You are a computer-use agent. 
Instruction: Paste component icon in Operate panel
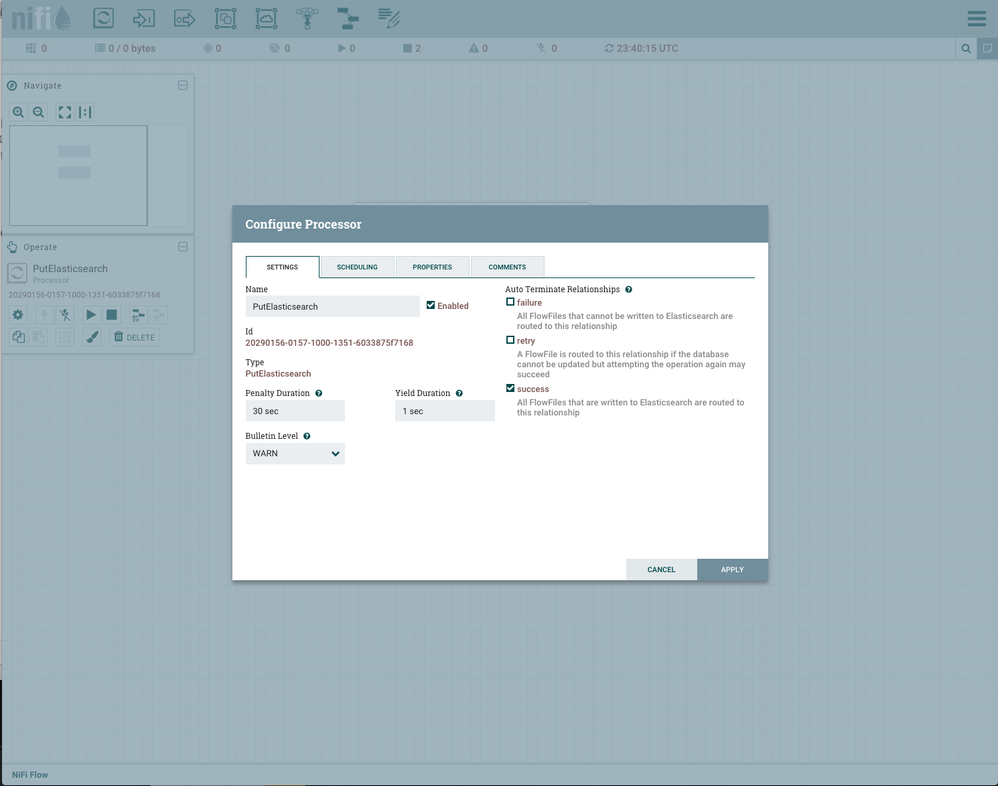(x=39, y=337)
